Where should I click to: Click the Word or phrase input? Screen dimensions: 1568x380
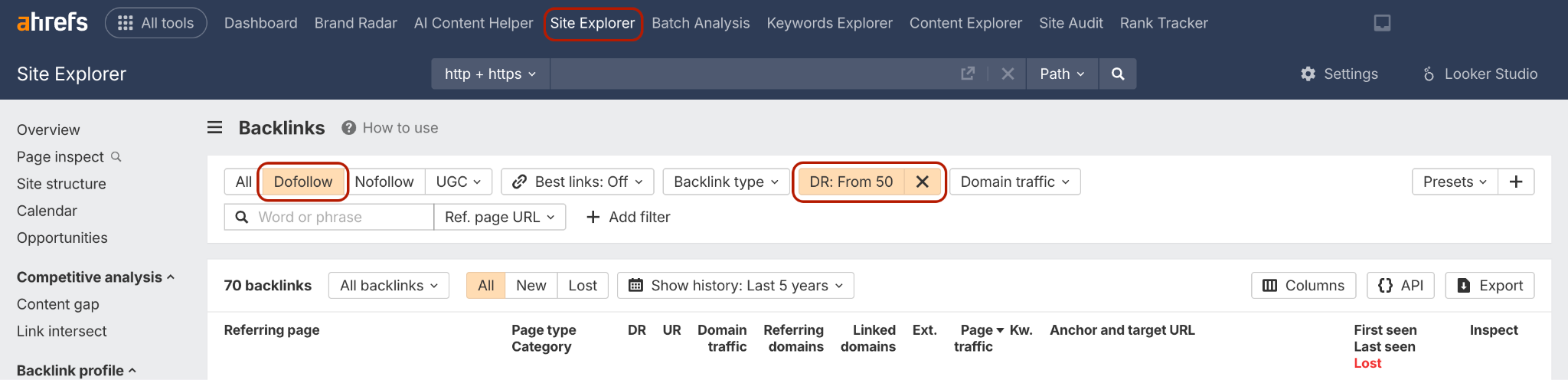click(x=329, y=217)
